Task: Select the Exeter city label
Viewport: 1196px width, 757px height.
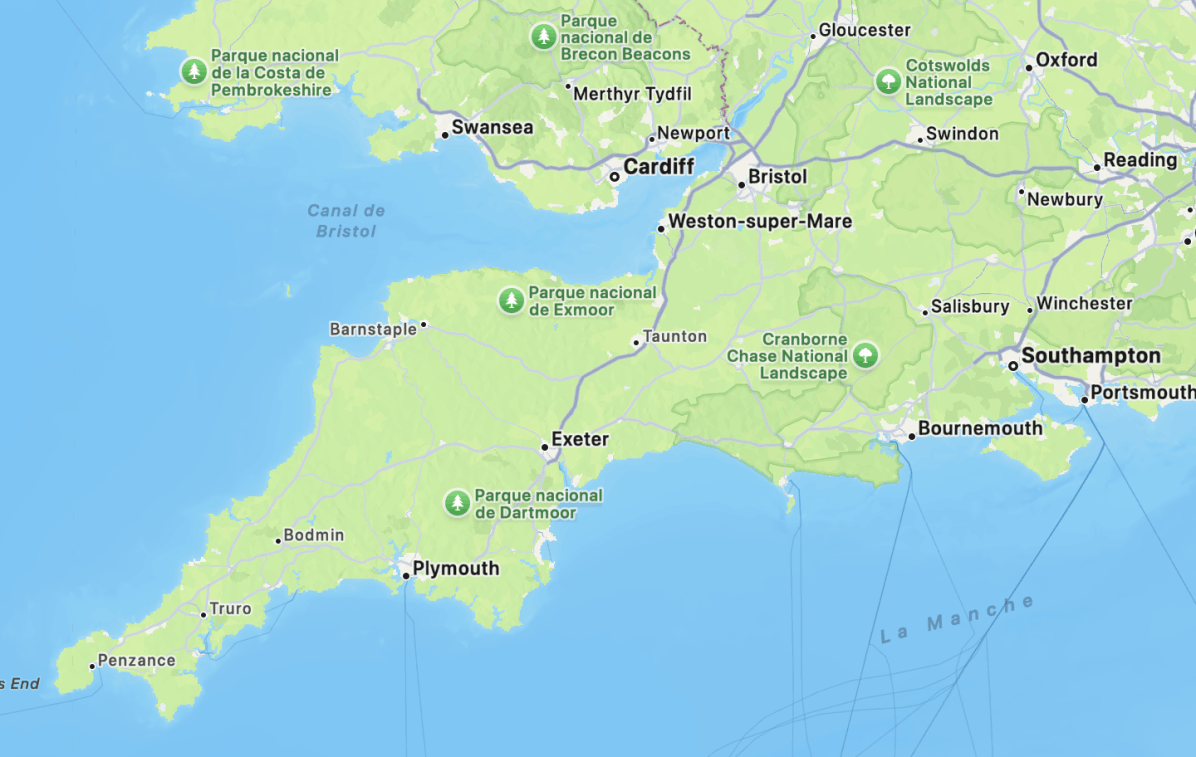Action: 580,439
